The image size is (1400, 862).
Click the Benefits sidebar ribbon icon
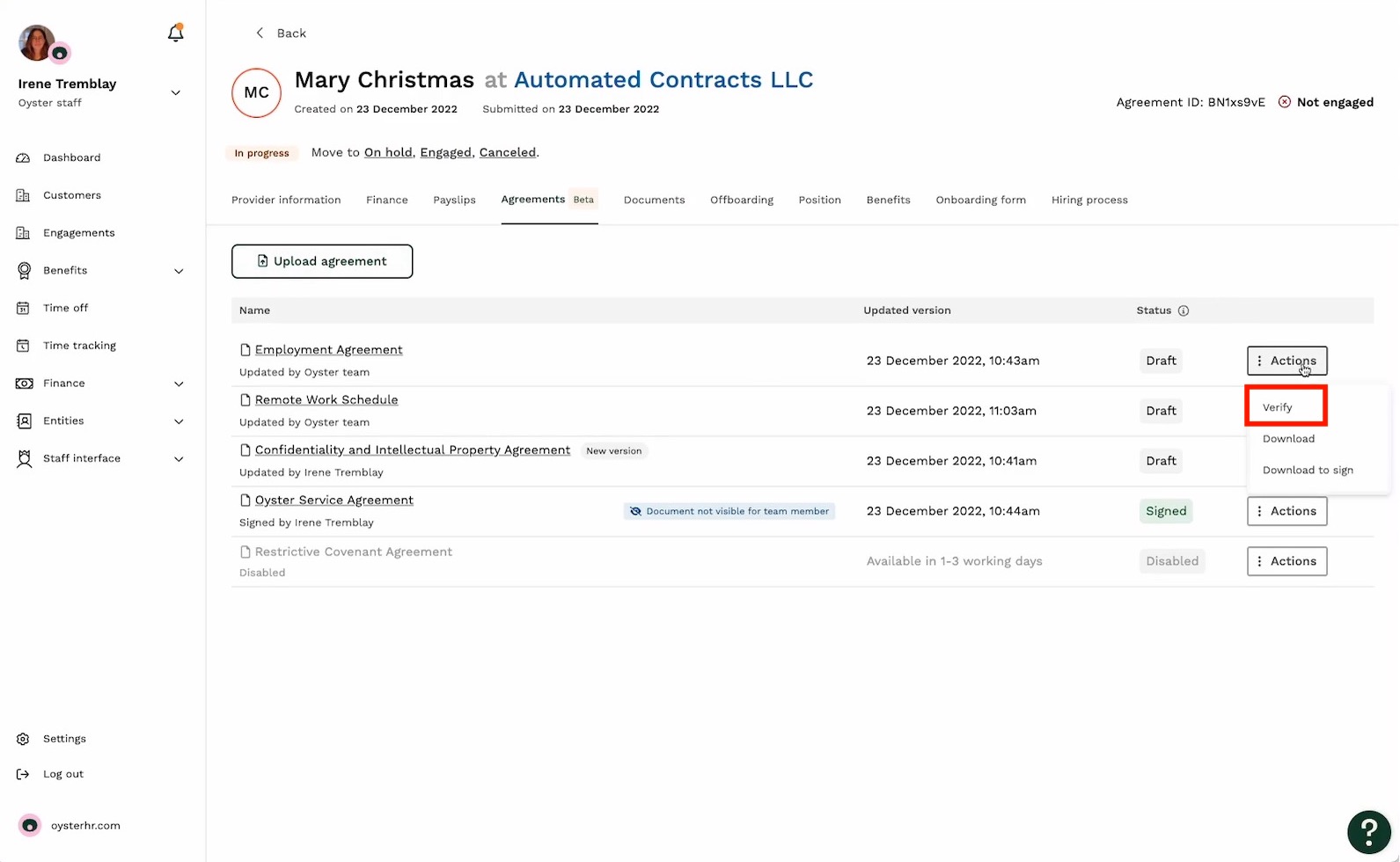[x=24, y=270]
